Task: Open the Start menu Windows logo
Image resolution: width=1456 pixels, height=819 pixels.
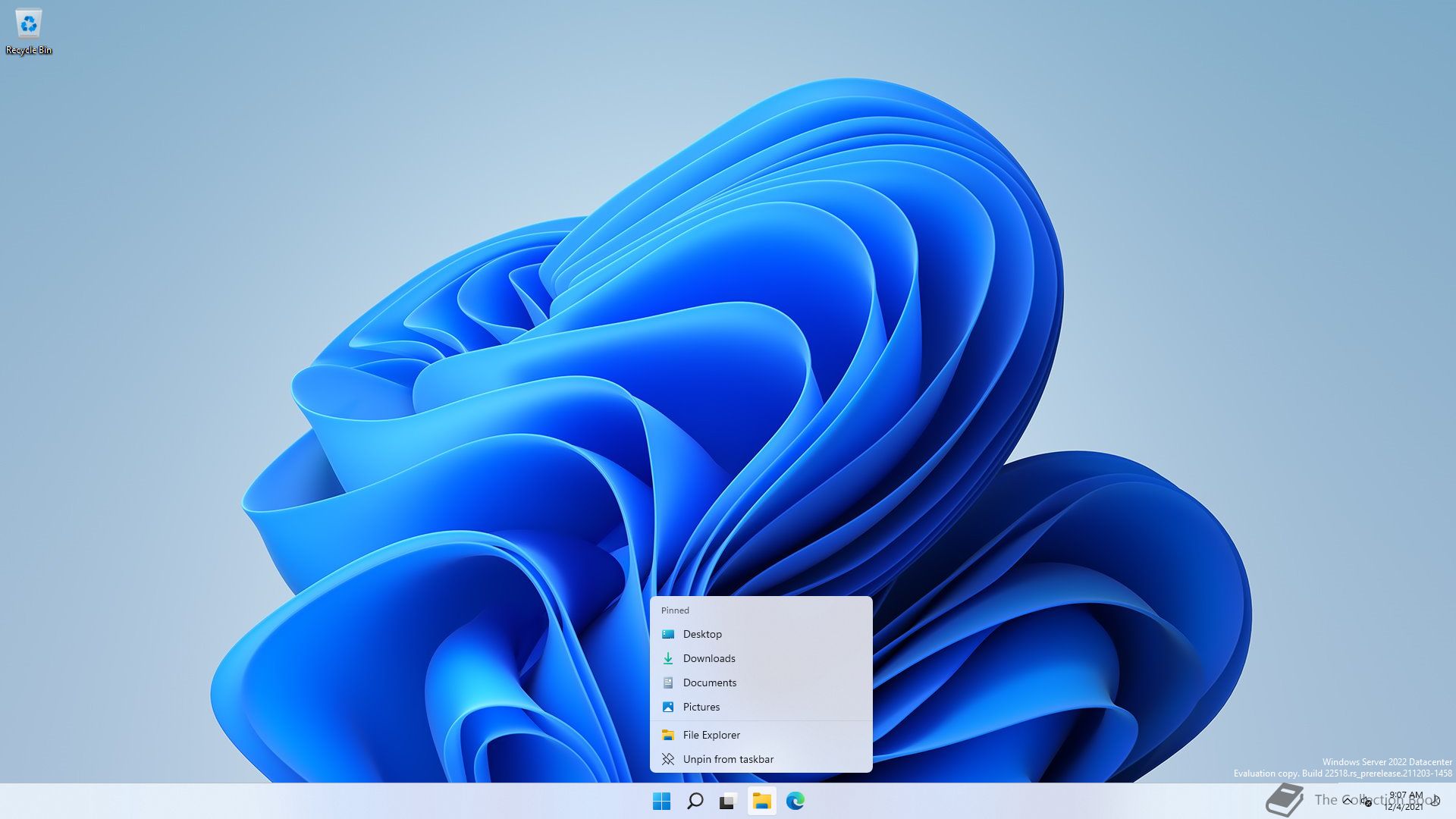Action: 661,801
